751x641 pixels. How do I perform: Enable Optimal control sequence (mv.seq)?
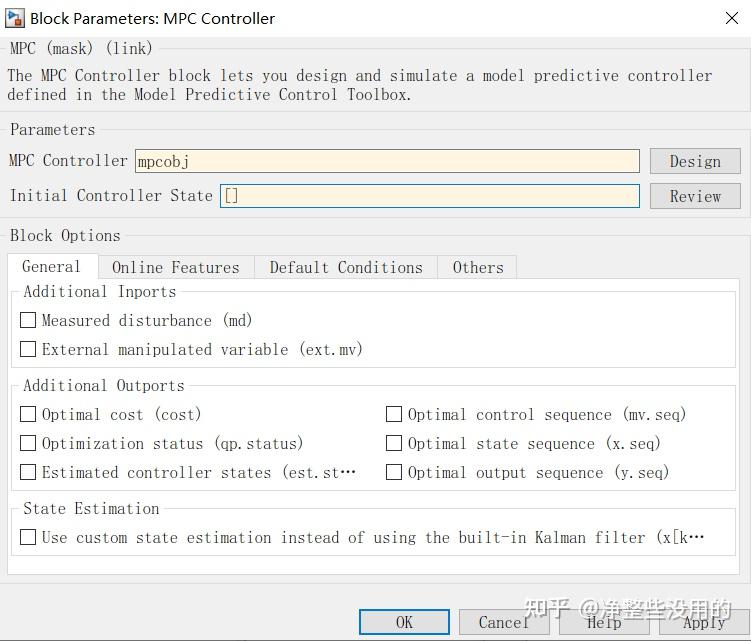coord(394,414)
